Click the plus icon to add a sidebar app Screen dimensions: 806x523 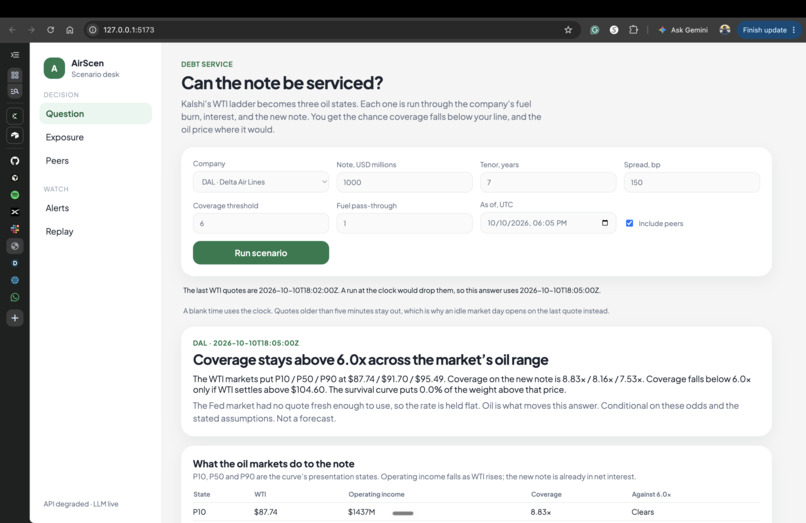click(15, 318)
